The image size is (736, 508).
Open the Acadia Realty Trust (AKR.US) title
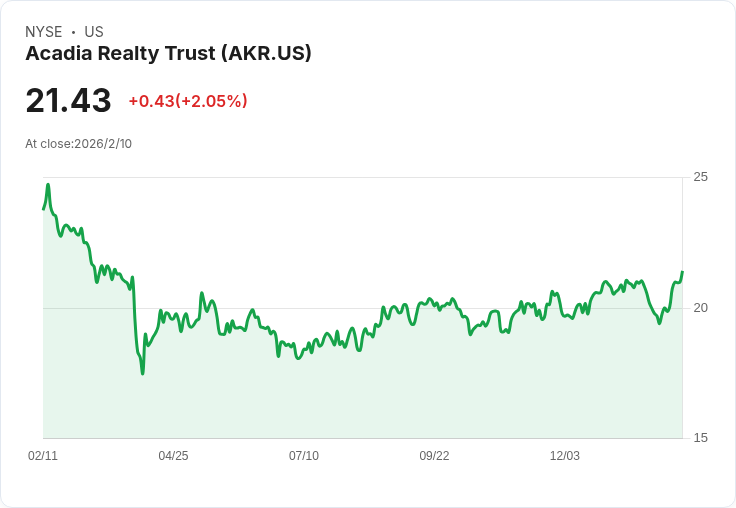[x=168, y=54]
